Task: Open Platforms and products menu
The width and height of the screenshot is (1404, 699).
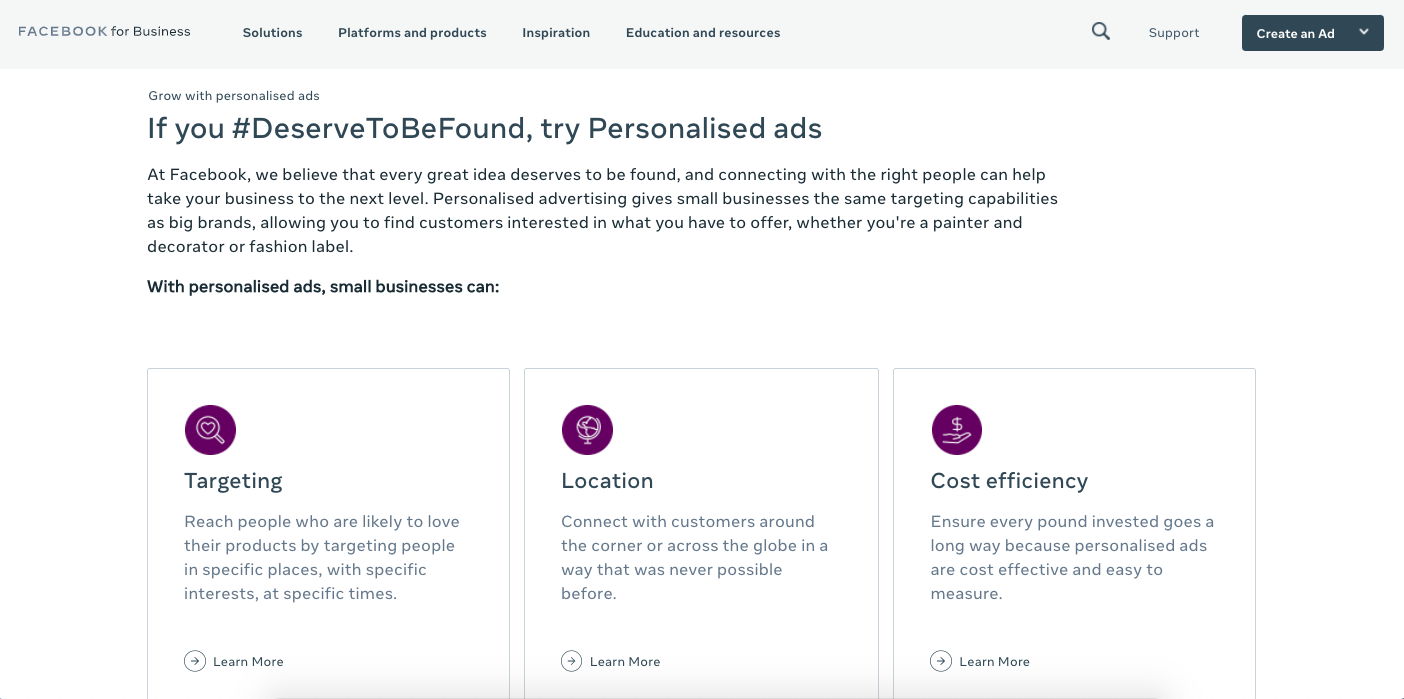Action: pos(412,33)
